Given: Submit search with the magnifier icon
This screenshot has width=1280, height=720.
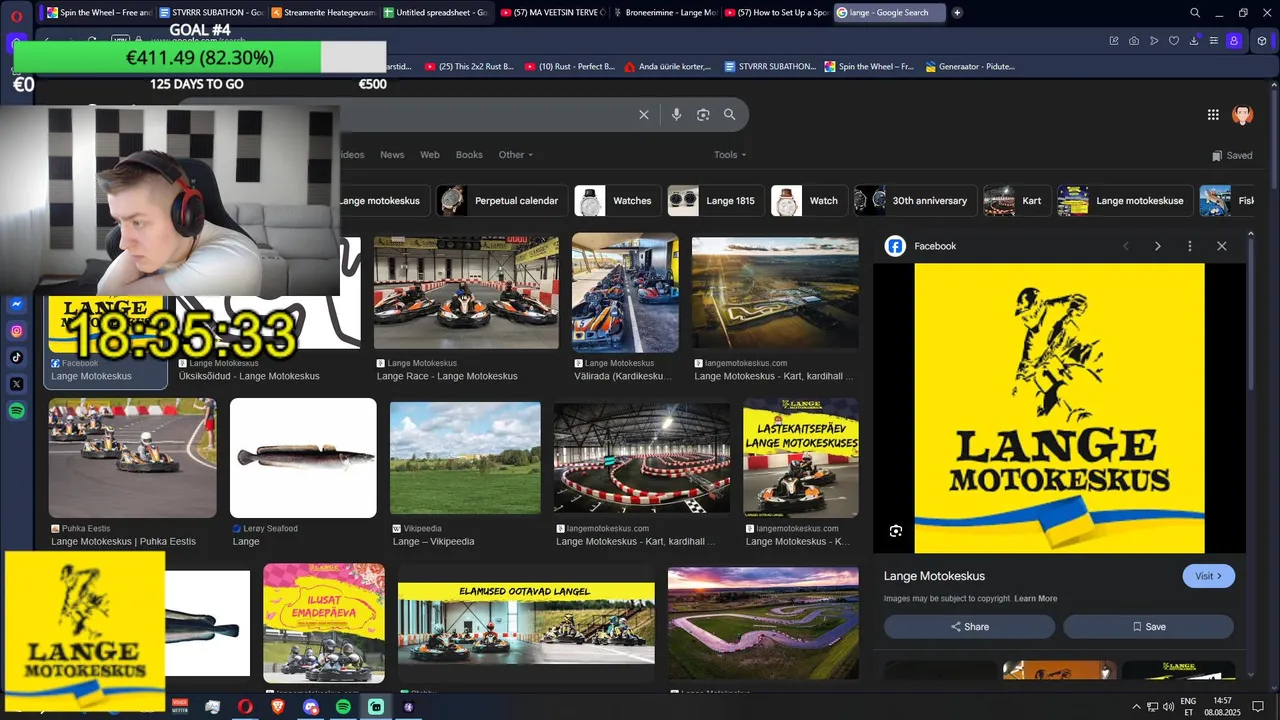Looking at the screenshot, I should 730,115.
